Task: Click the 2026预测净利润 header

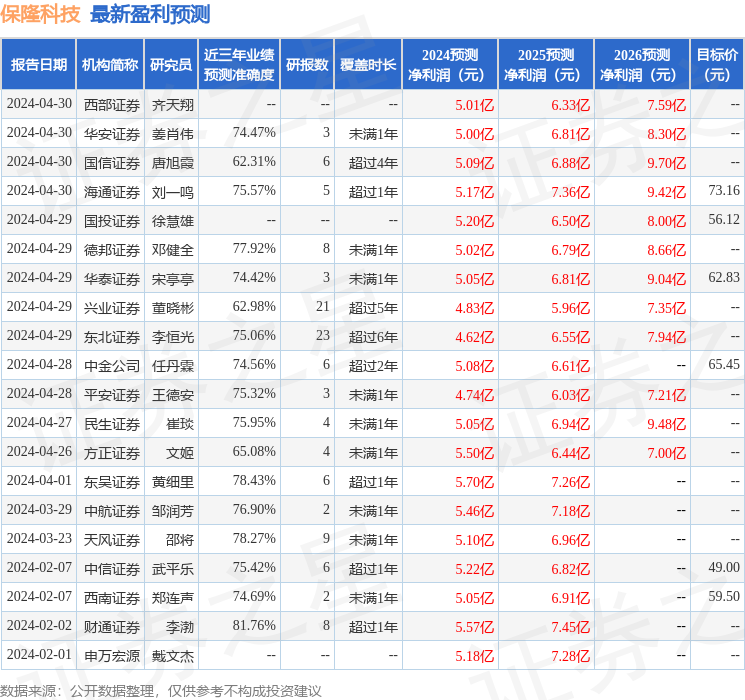Action: coord(642,65)
